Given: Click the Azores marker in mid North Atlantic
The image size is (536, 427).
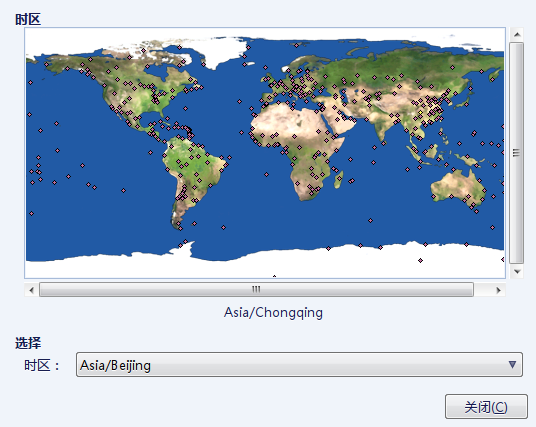Looking at the screenshot, I should pyautogui.click(x=239, y=102).
